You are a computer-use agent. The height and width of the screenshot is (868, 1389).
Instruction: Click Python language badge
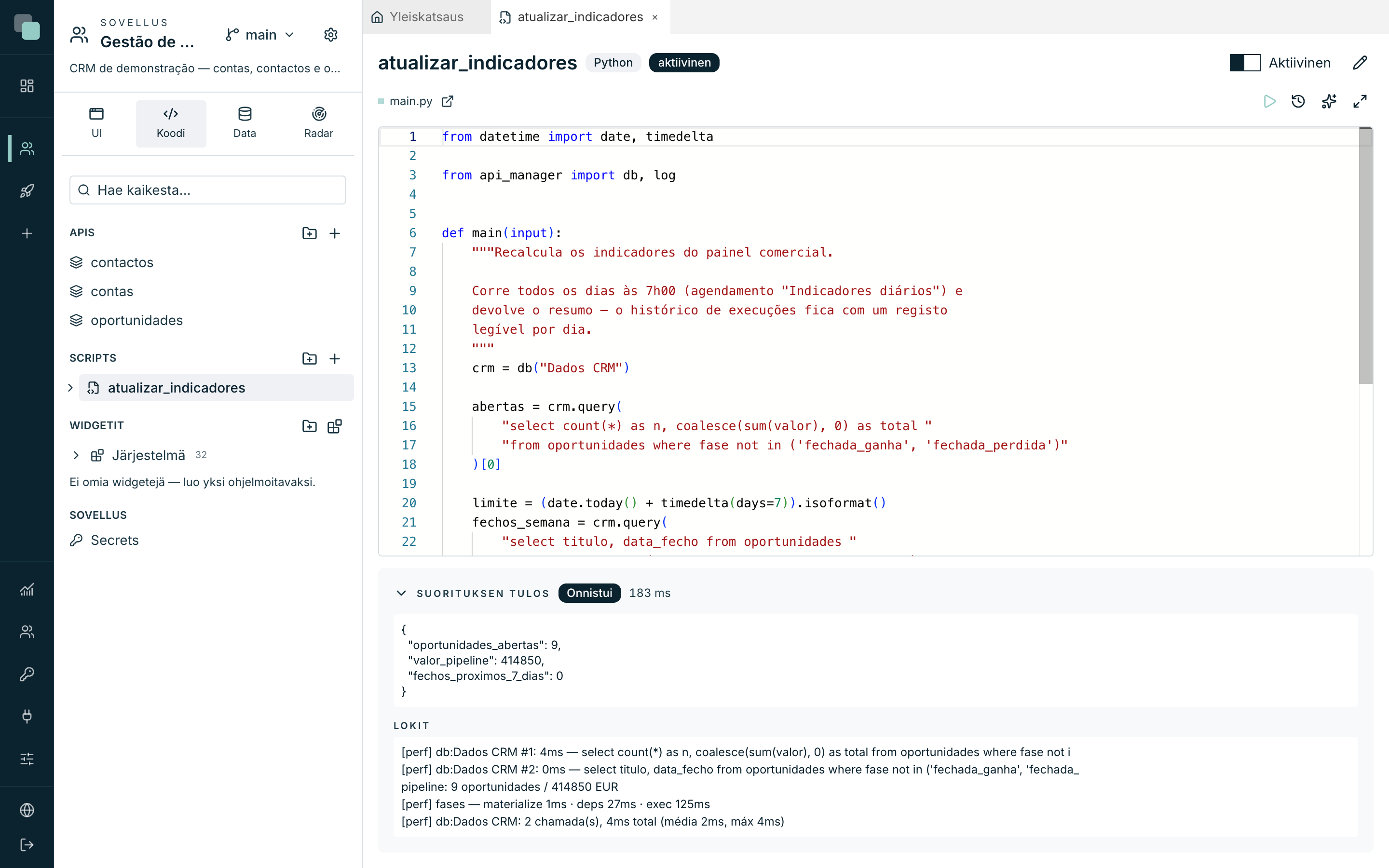click(613, 63)
